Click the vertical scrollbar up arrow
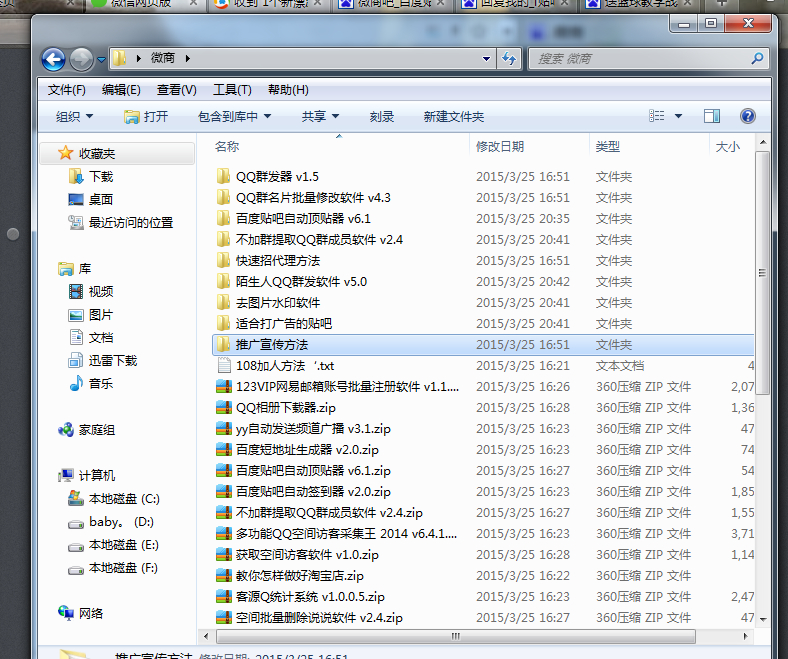This screenshot has width=788, height=659. point(763,142)
